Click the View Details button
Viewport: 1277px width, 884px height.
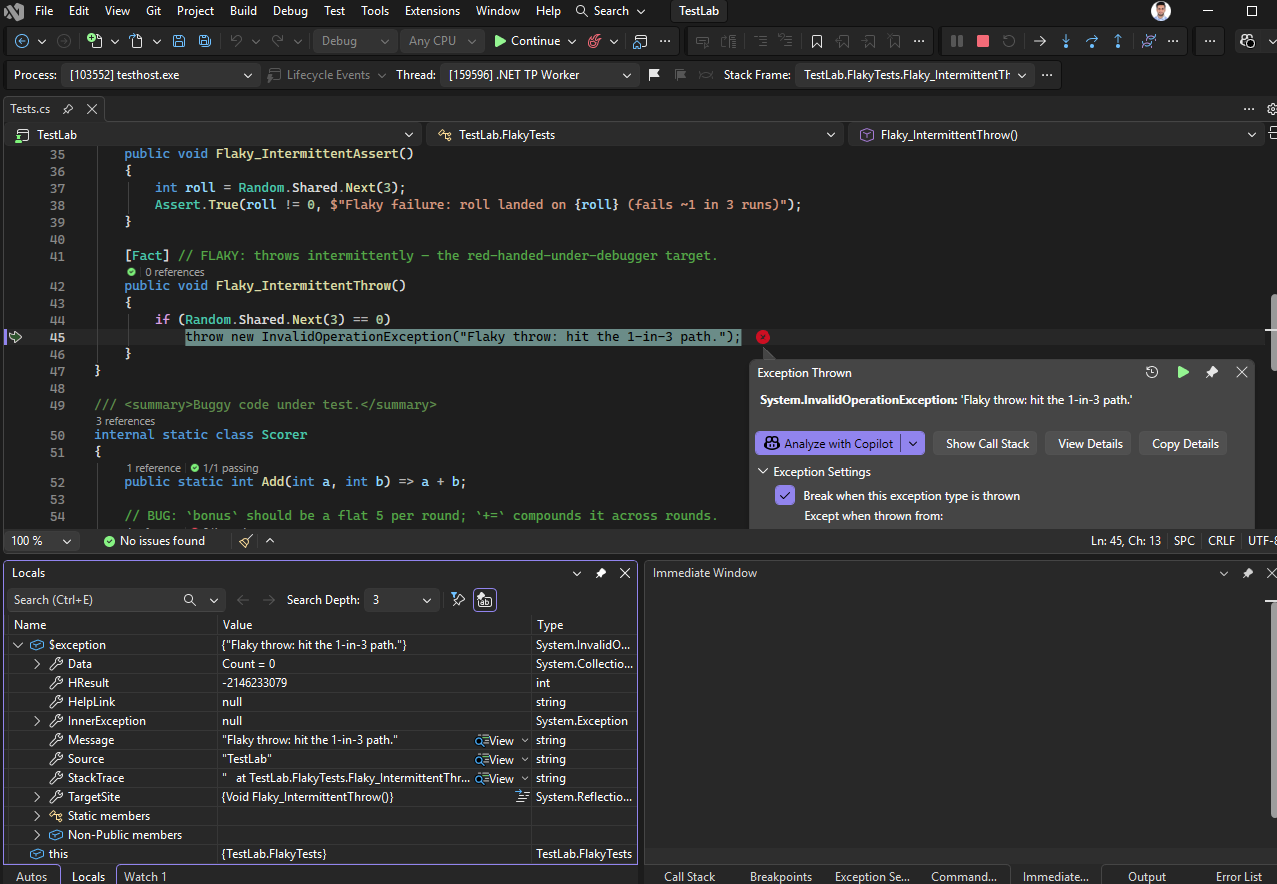tap(1090, 444)
